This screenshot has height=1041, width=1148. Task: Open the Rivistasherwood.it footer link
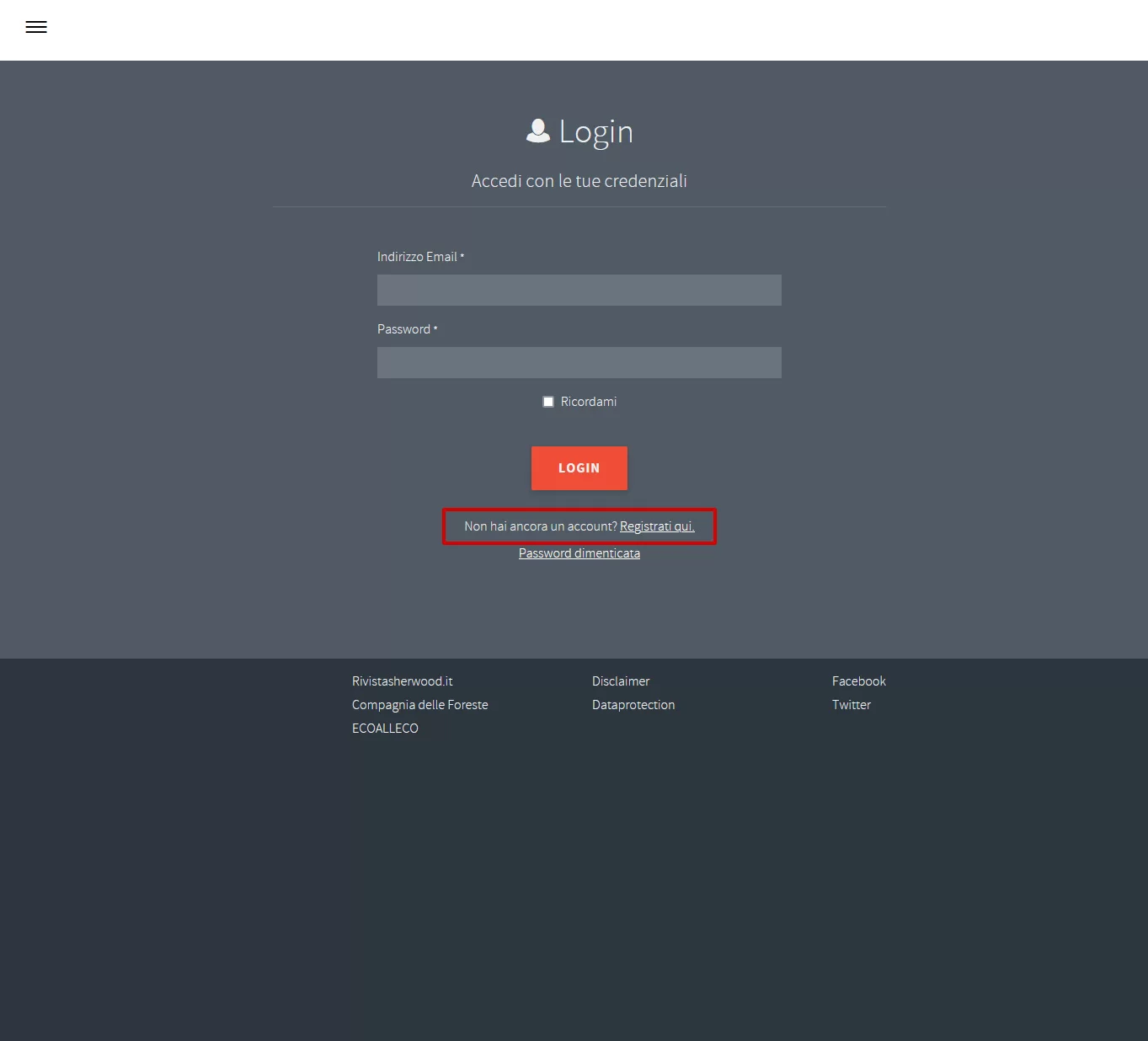[x=402, y=681]
